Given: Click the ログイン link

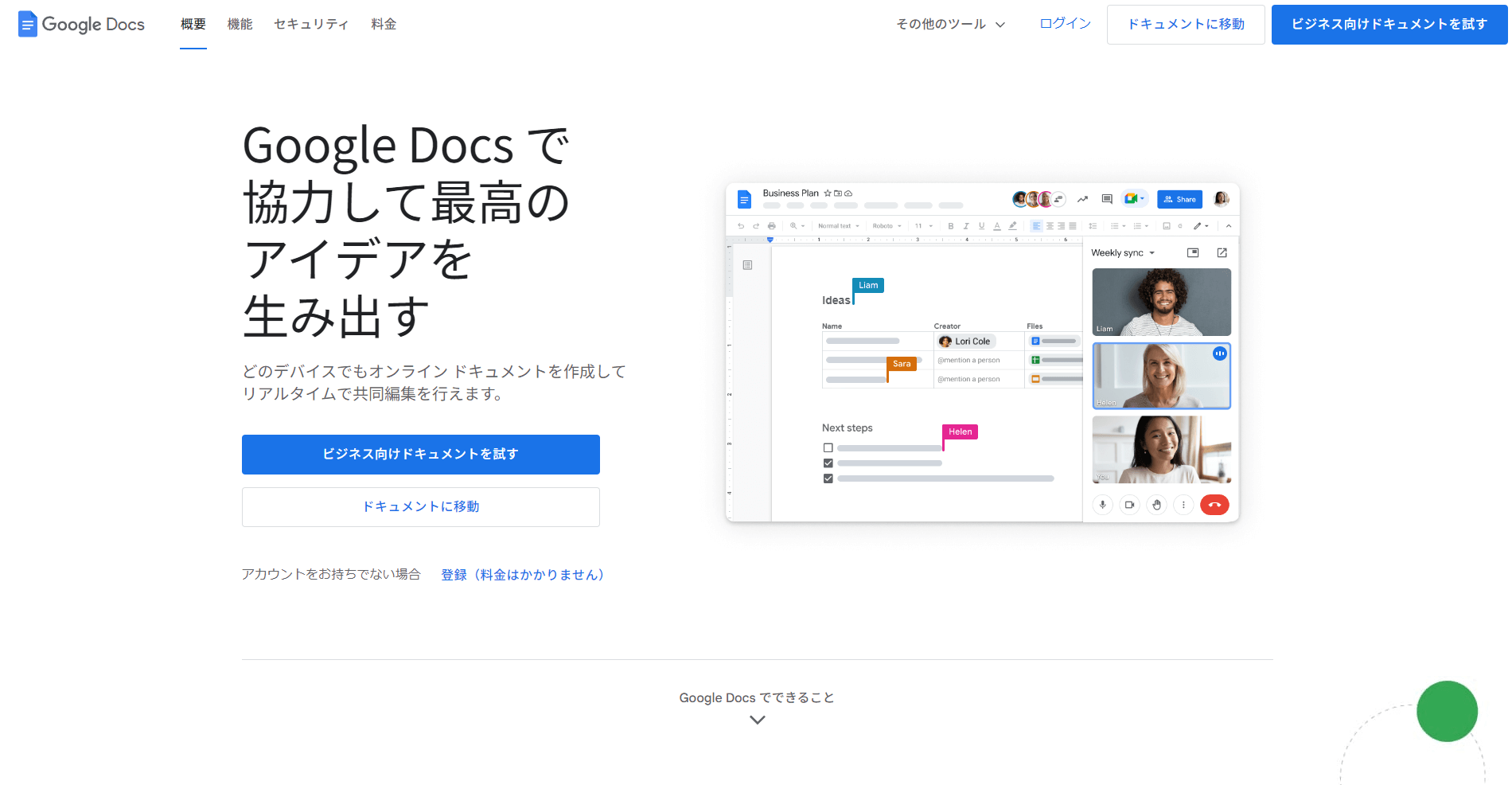Looking at the screenshot, I should pos(1065,24).
